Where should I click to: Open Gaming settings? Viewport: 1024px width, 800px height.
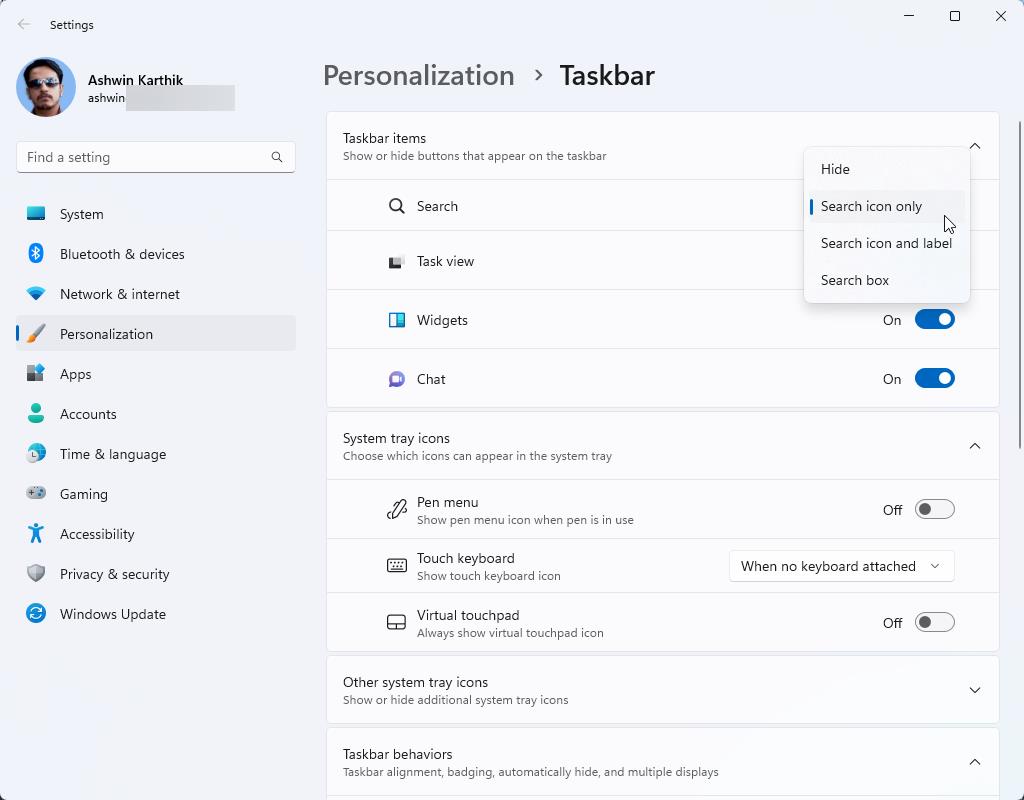155,494
